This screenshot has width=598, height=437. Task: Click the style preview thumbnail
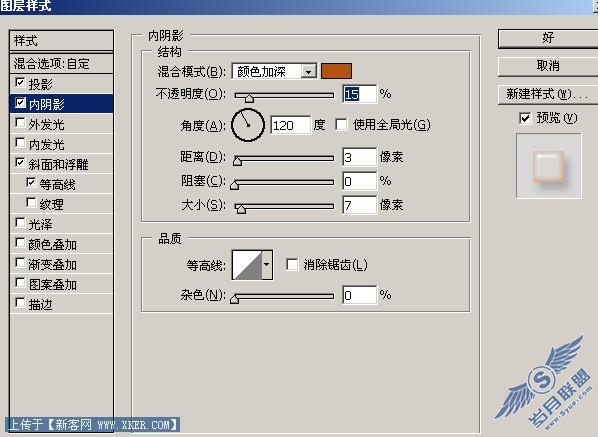[549, 166]
